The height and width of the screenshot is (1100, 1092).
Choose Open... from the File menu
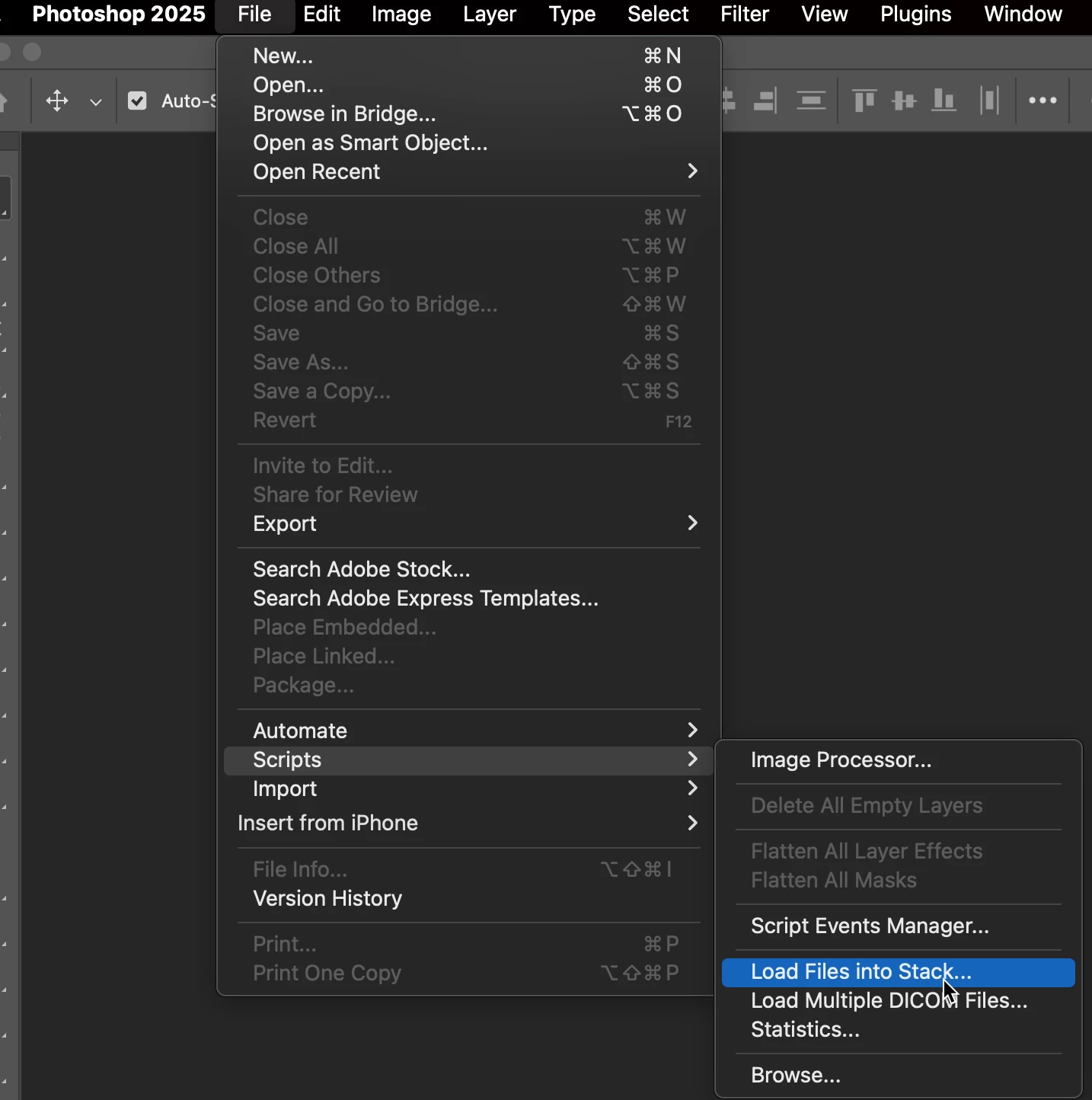point(468,85)
